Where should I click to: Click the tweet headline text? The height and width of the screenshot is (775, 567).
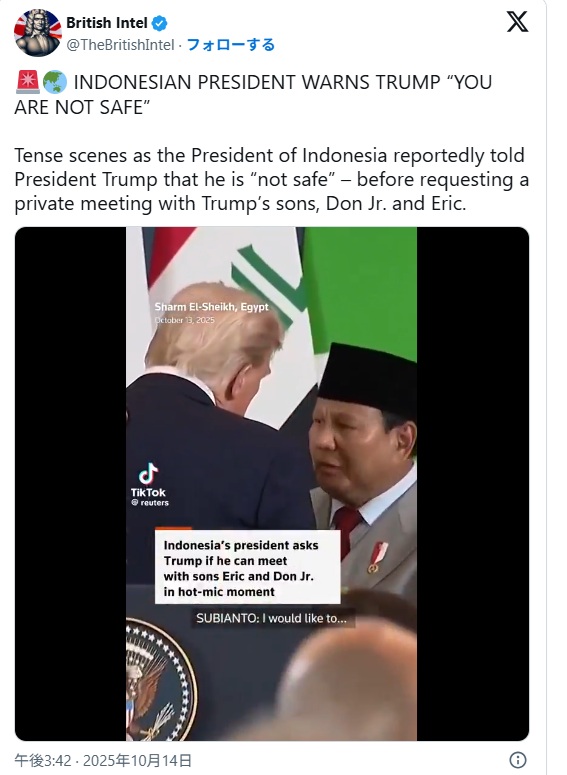coord(253,94)
